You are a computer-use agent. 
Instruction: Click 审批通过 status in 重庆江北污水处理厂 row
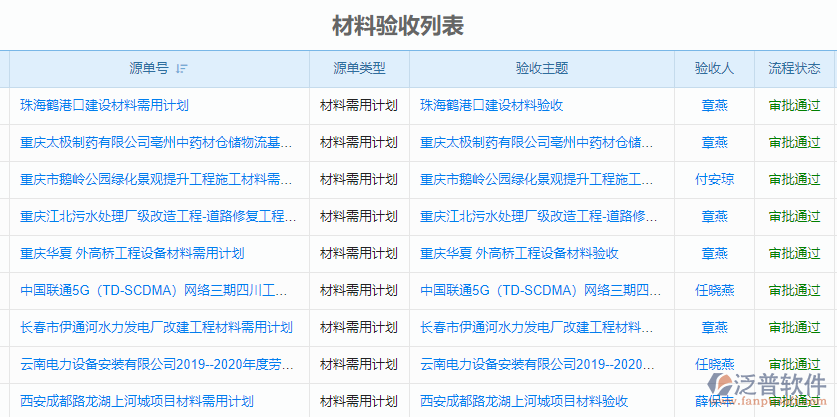click(x=794, y=216)
